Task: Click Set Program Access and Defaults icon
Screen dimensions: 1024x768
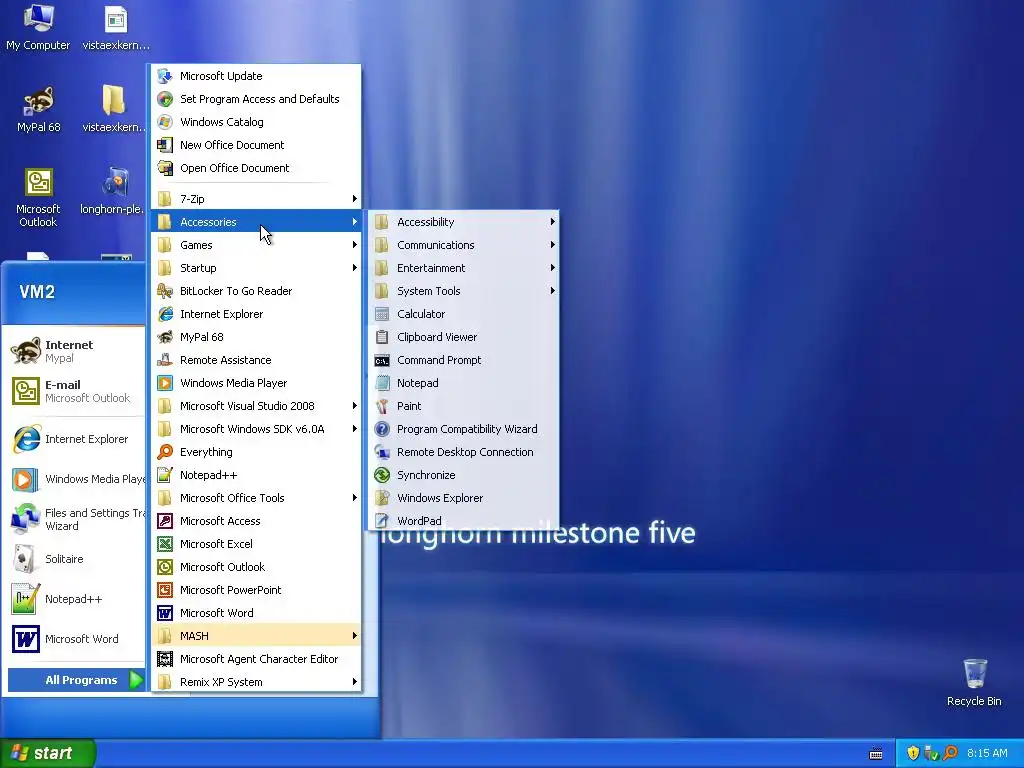Action: coord(165,99)
